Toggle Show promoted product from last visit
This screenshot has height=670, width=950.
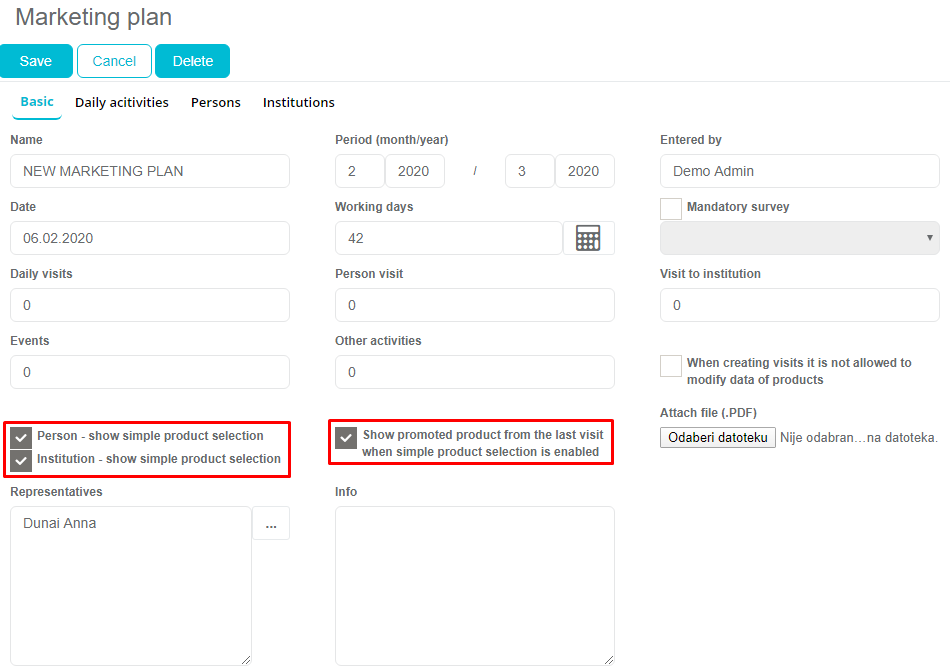tap(346, 438)
